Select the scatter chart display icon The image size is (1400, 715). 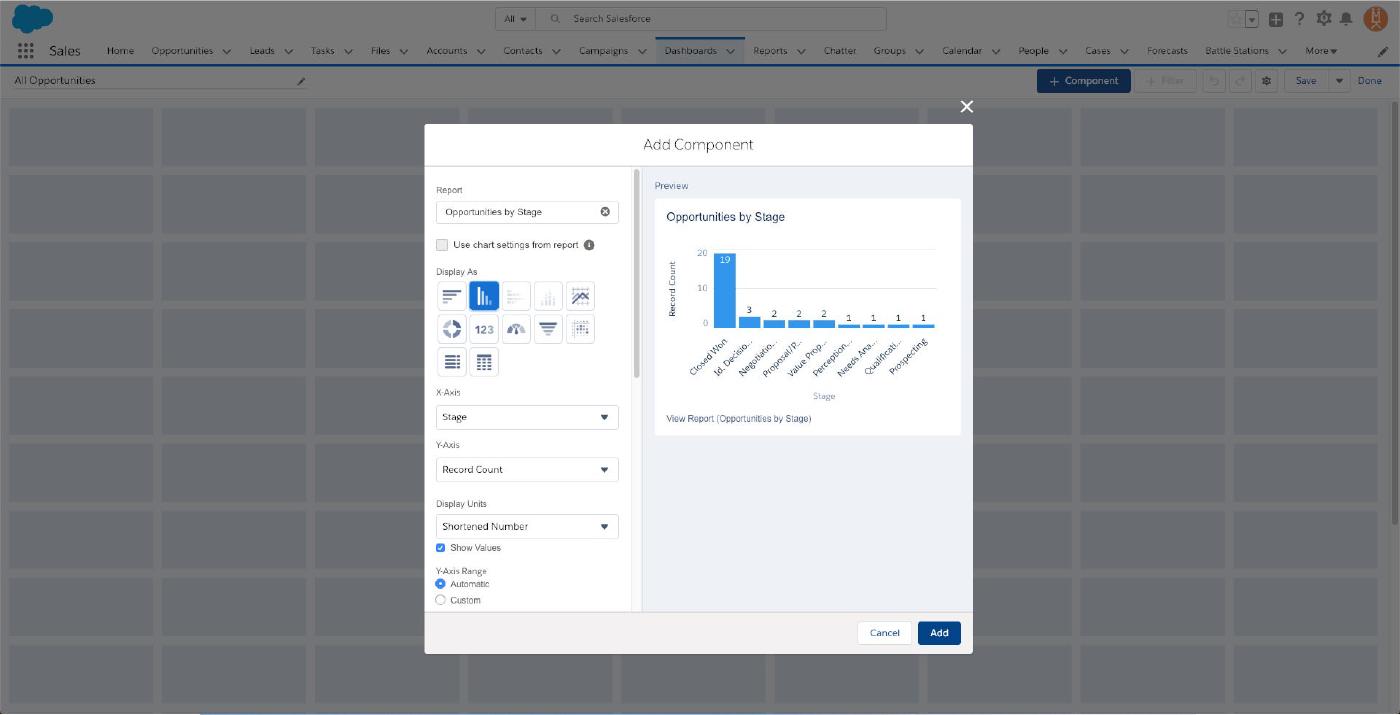pos(580,329)
